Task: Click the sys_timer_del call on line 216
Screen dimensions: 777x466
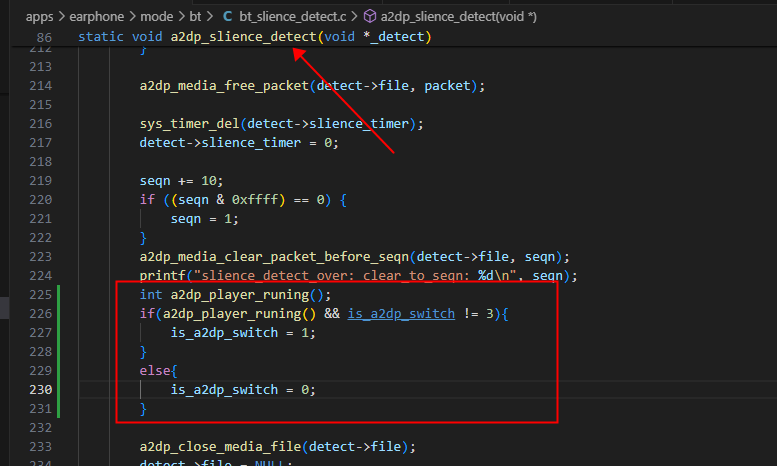Action: [x=190, y=123]
